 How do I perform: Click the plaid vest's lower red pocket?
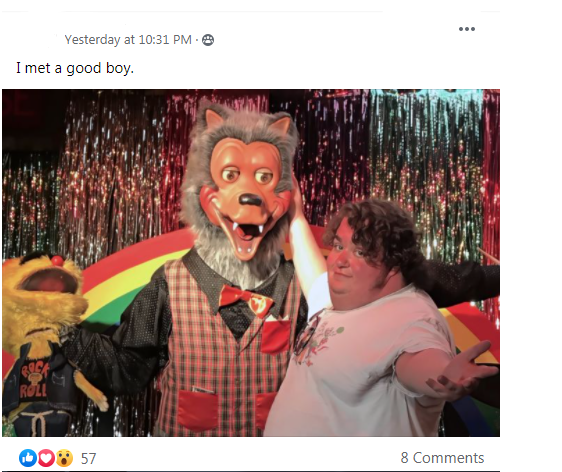pyautogui.click(x=197, y=410)
